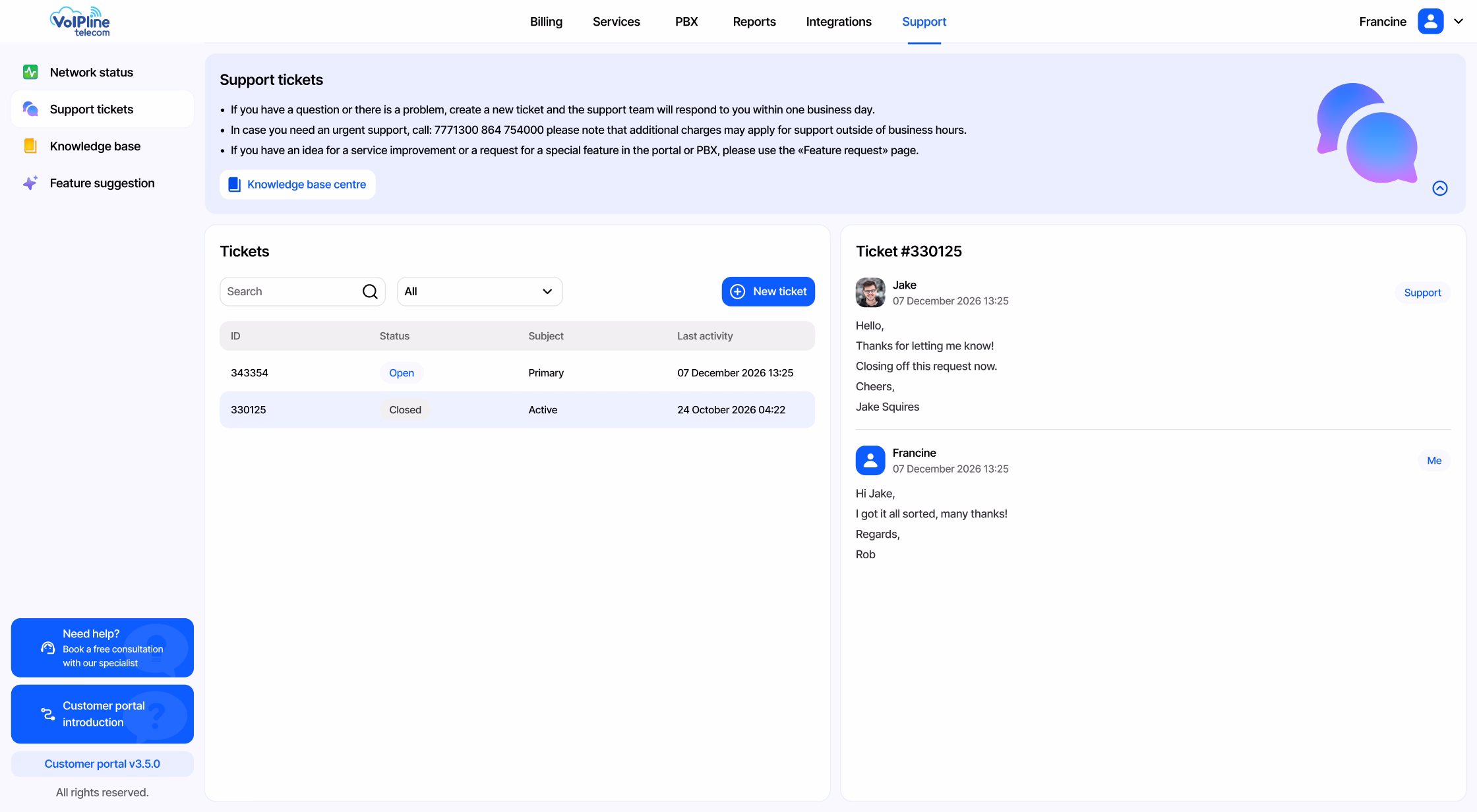Click the Ticket #330125 heading
The width and height of the screenshot is (1477, 812).
[909, 251]
